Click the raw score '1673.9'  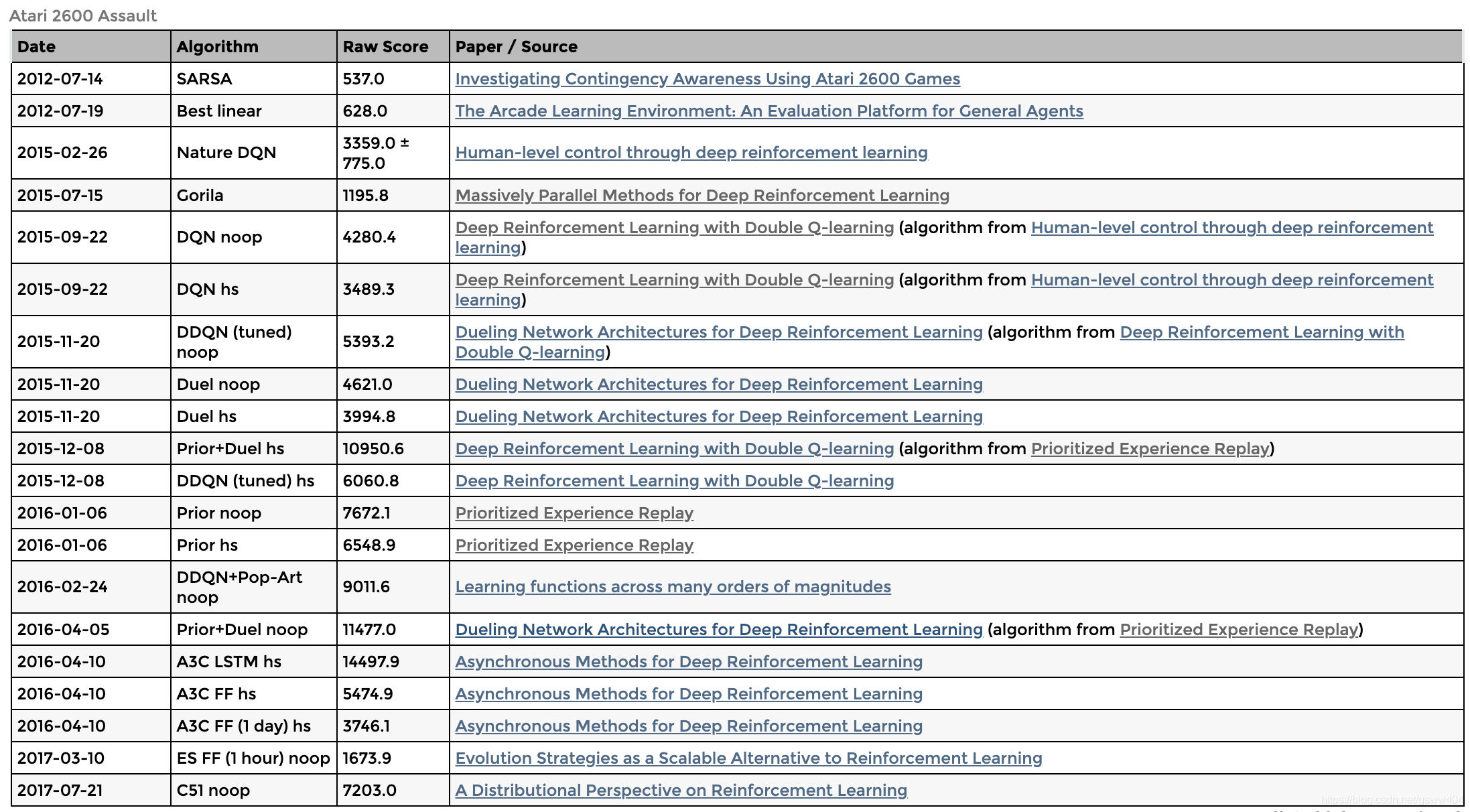(x=367, y=758)
